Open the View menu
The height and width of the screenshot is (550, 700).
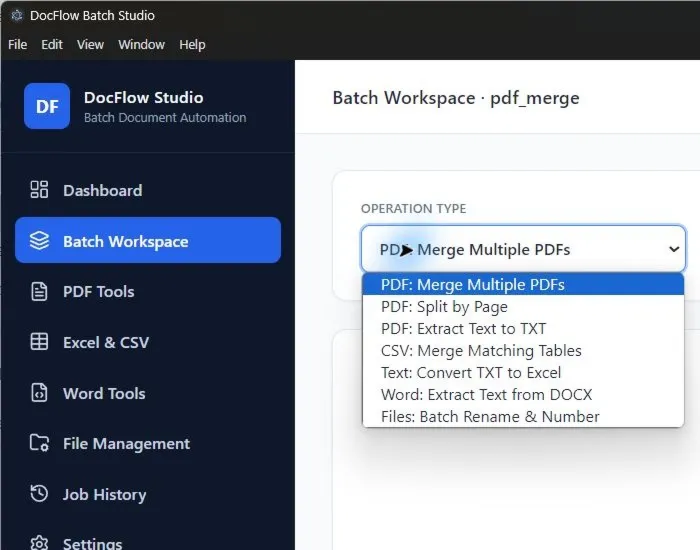pos(90,45)
